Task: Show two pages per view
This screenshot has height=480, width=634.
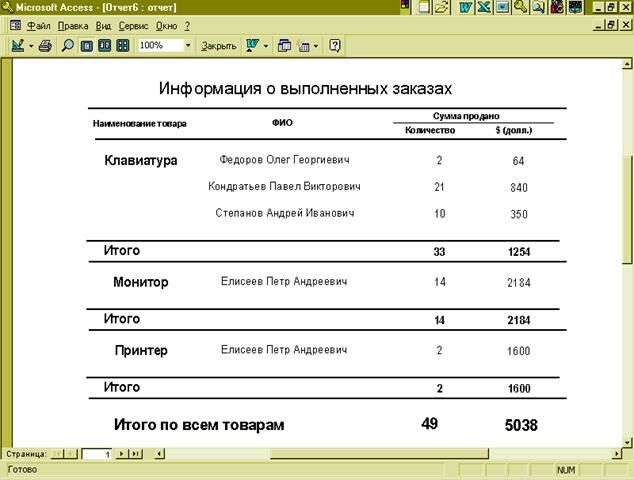Action: click(x=104, y=46)
